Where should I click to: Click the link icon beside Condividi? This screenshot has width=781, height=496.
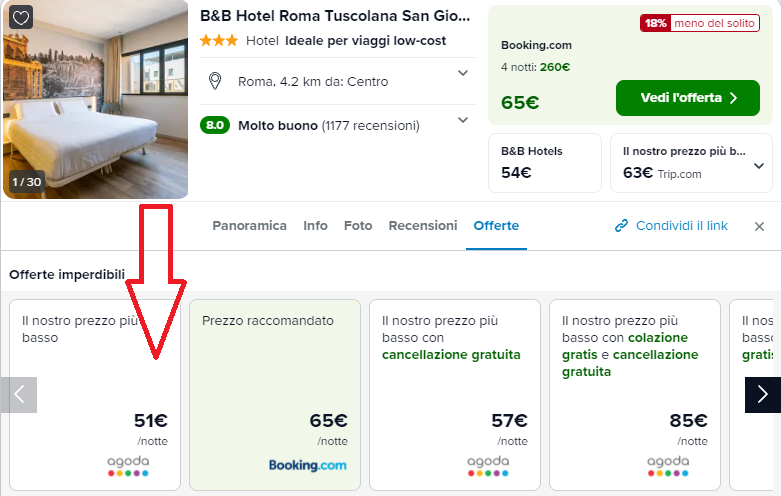[622, 226]
